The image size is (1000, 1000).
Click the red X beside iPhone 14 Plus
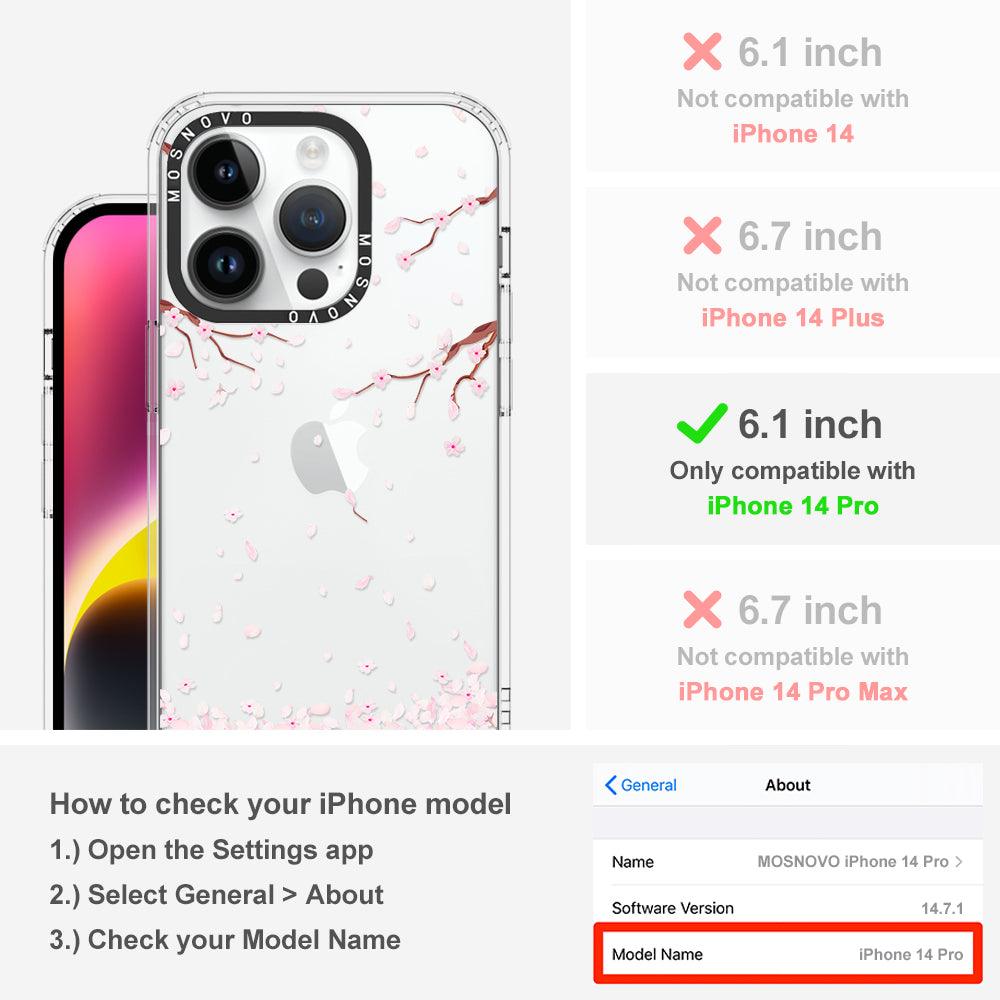point(702,235)
